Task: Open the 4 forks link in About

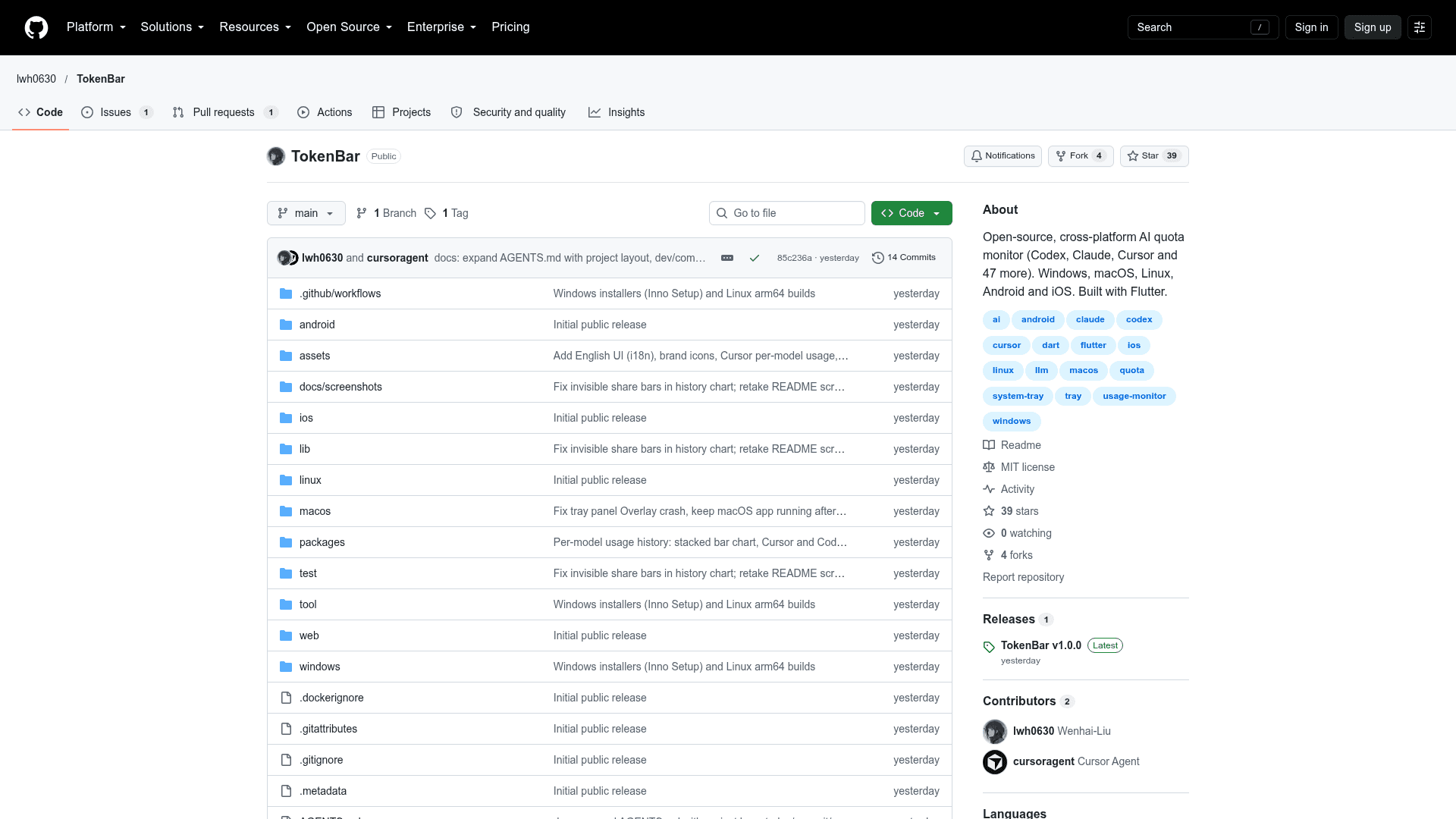Action: click(x=1008, y=555)
